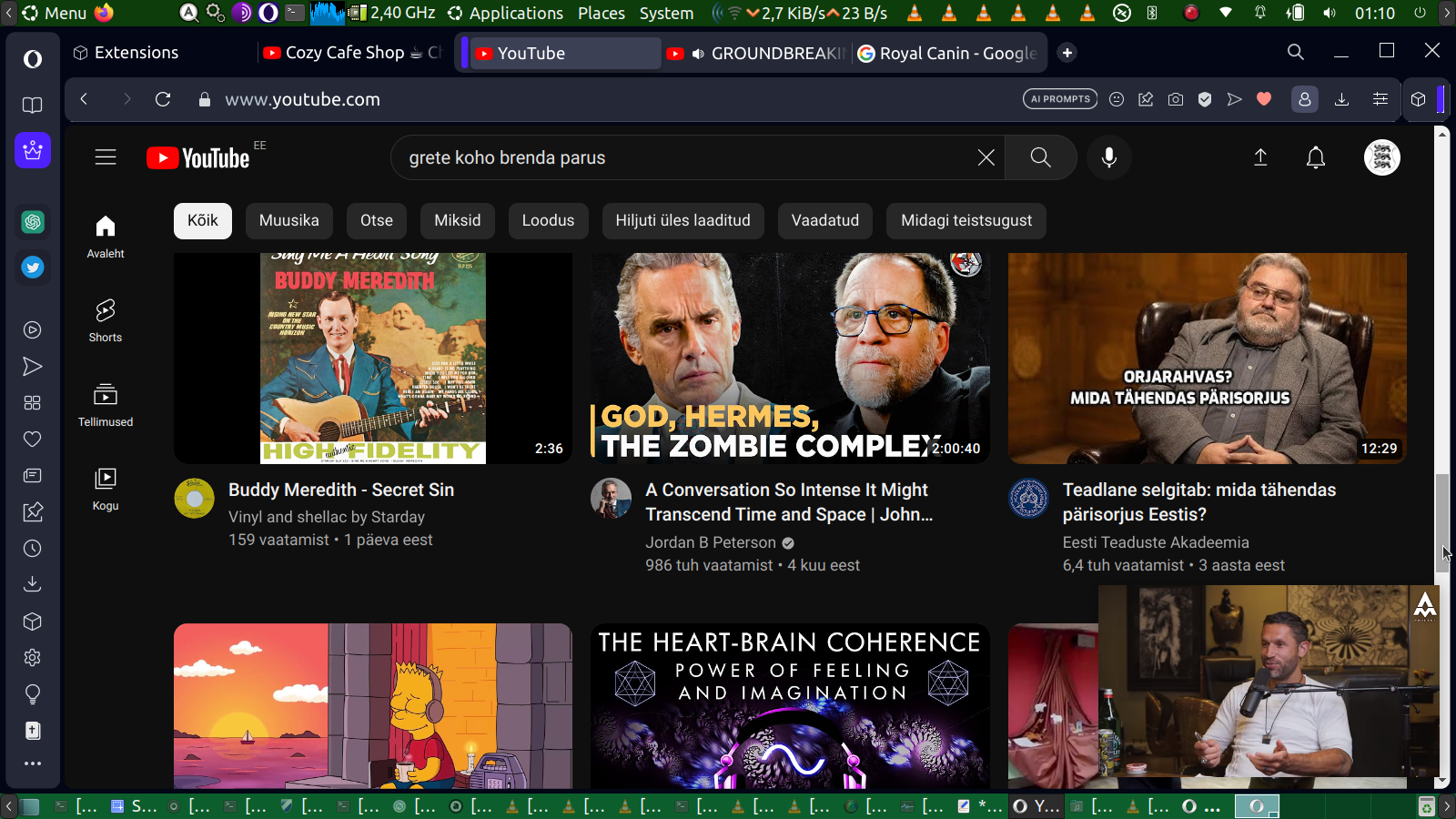This screenshot has height=819, width=1456.
Task: Switch to Cozy Cafe Shop tab
Action: tap(350, 53)
